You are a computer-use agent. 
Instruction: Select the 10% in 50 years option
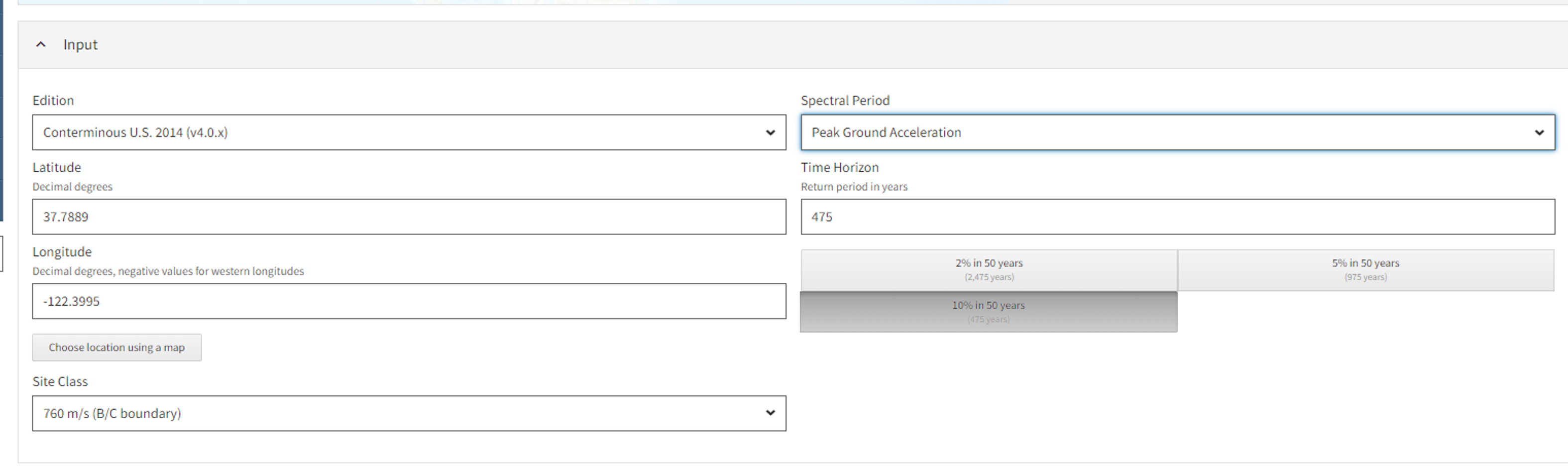pyautogui.click(x=989, y=311)
